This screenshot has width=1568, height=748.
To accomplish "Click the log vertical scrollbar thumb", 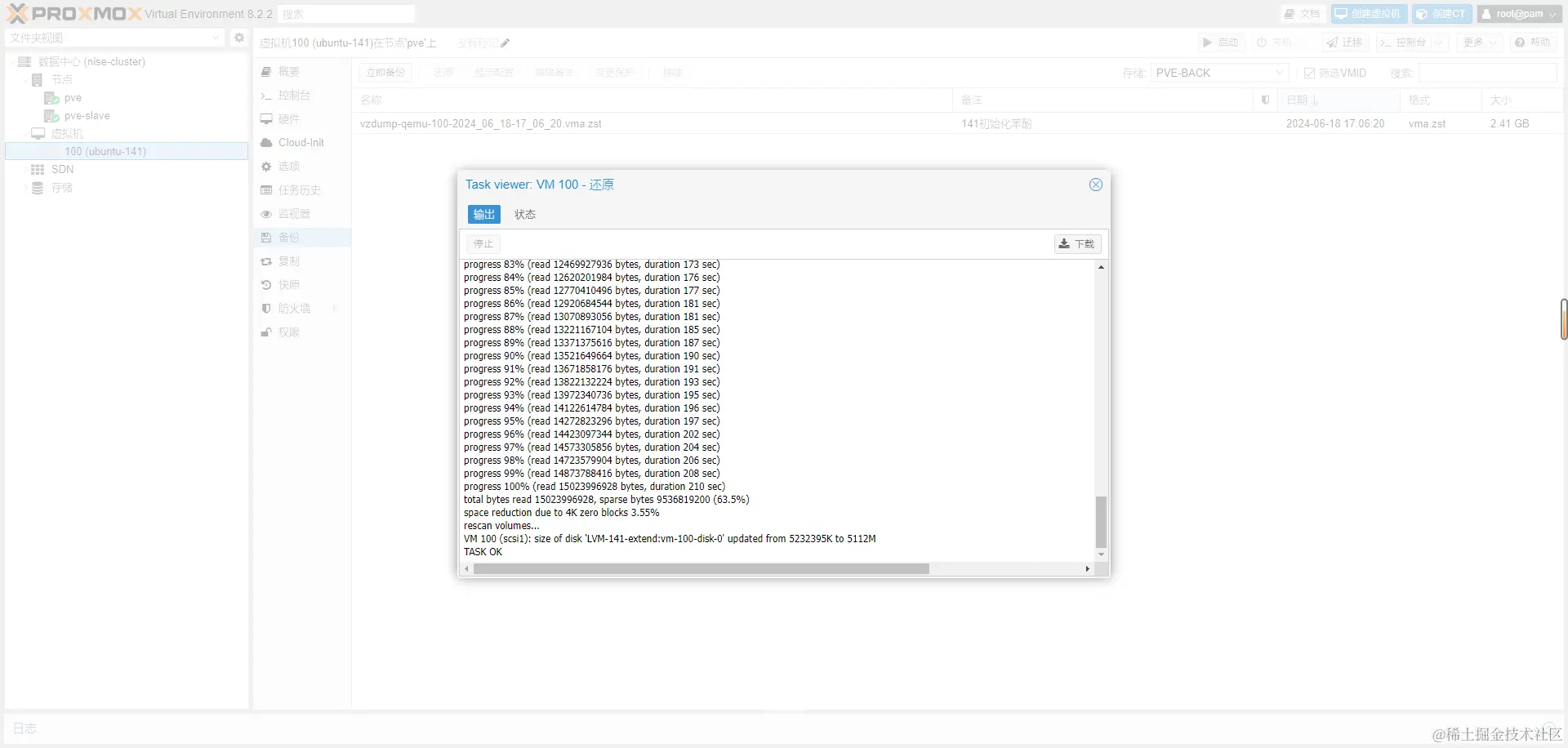I will (1101, 522).
